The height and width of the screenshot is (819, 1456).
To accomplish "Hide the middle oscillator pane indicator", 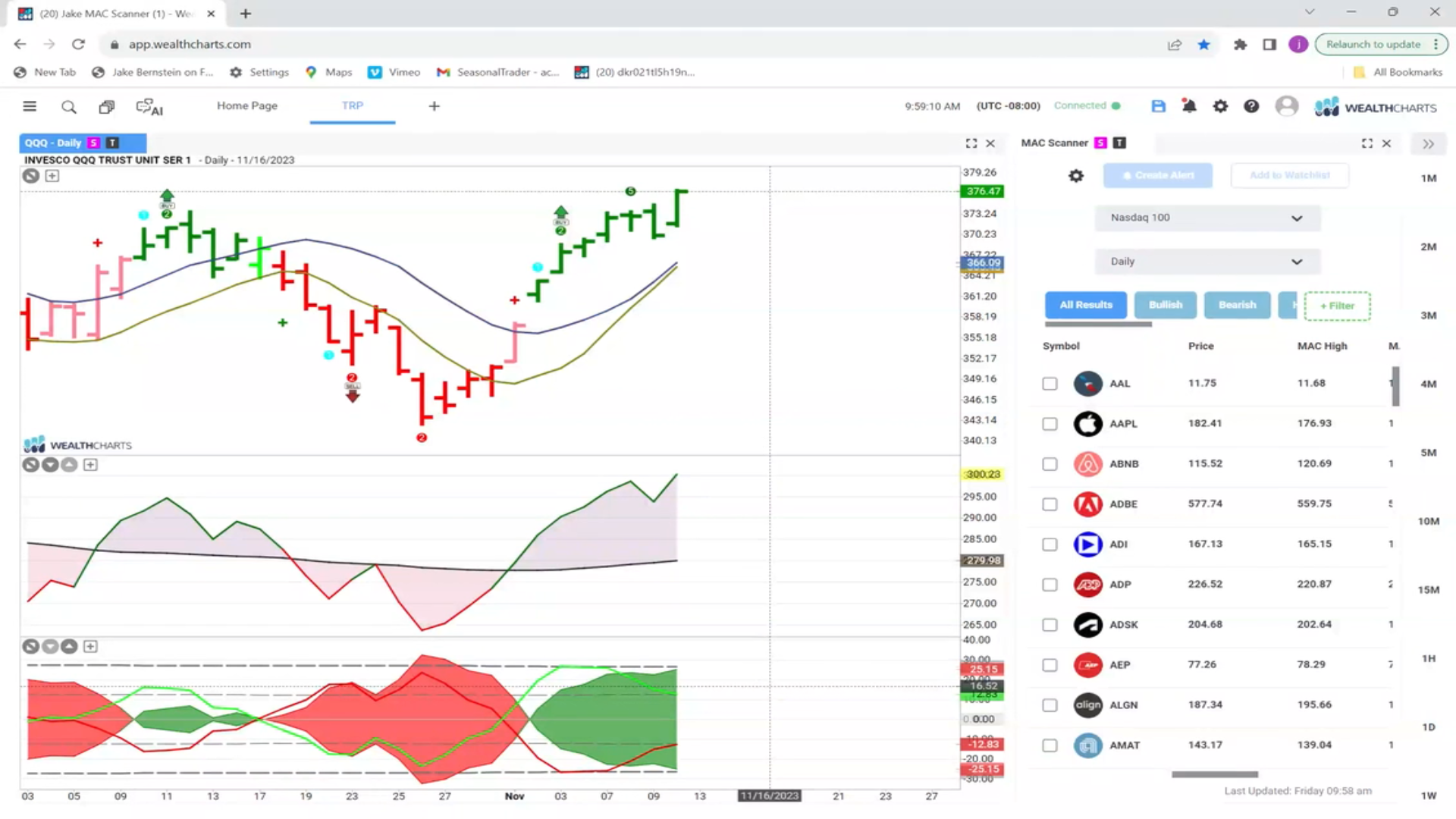I will pyautogui.click(x=30, y=465).
